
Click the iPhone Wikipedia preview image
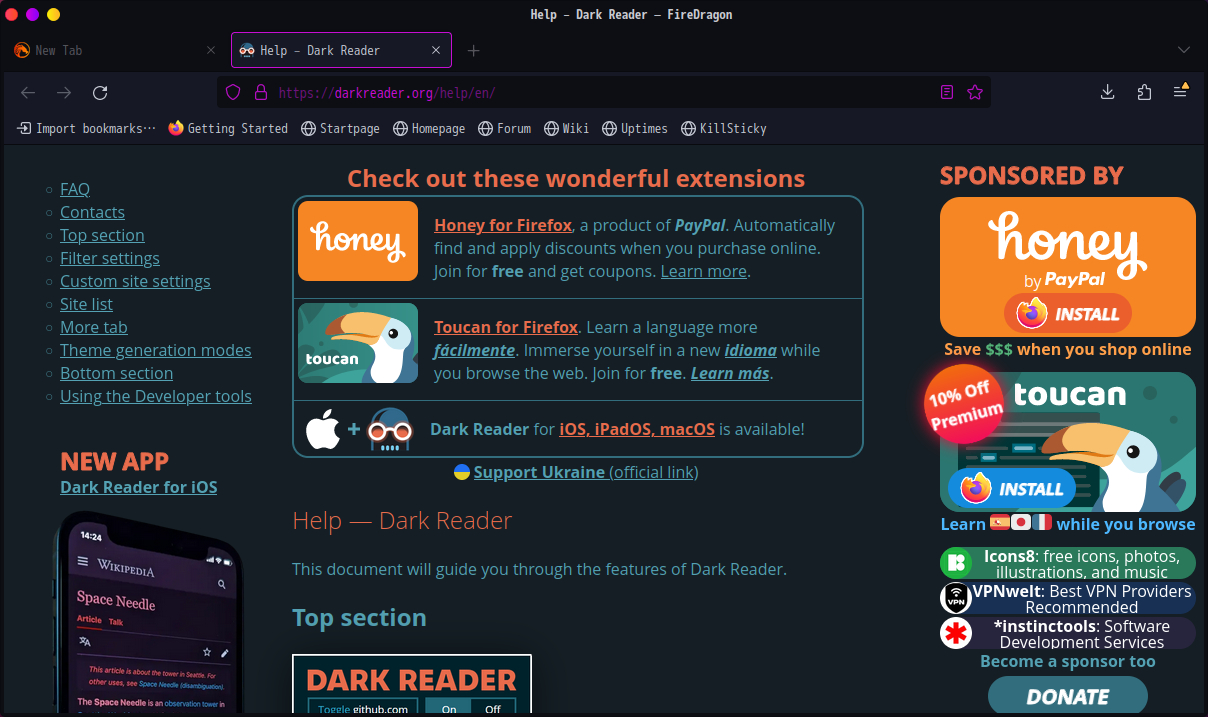point(147,612)
